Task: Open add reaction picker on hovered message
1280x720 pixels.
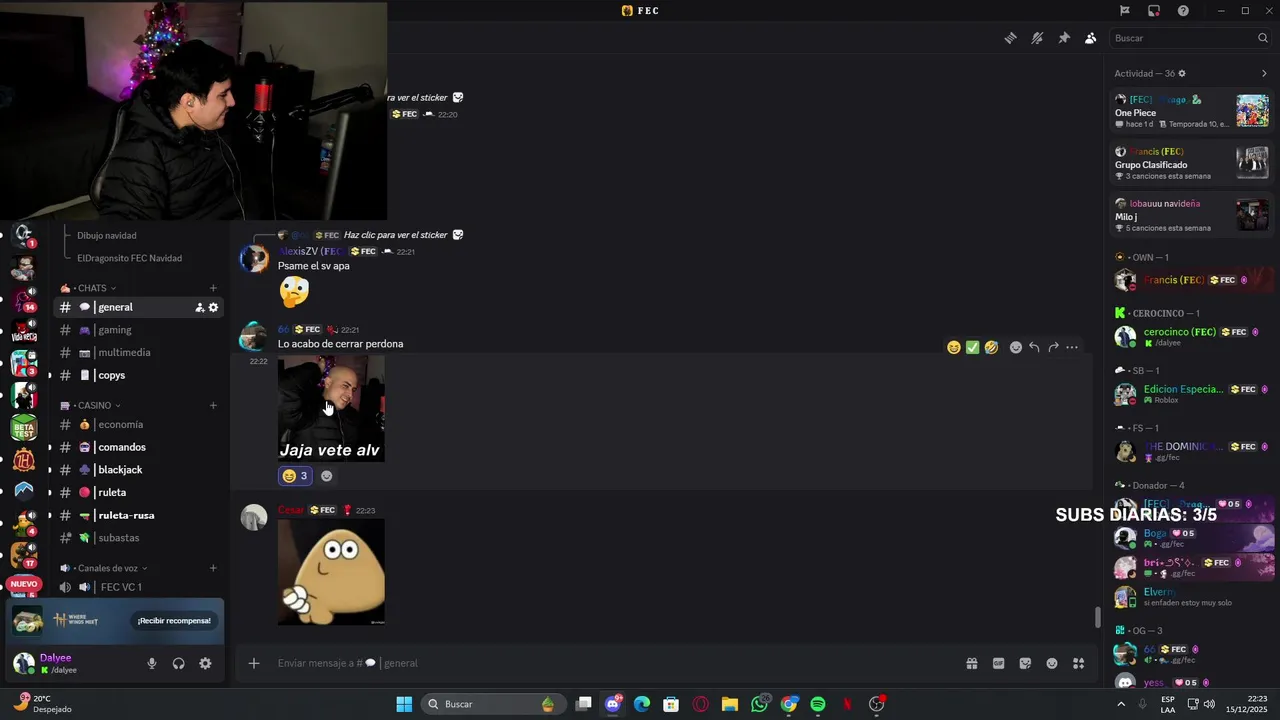Action: [1015, 347]
